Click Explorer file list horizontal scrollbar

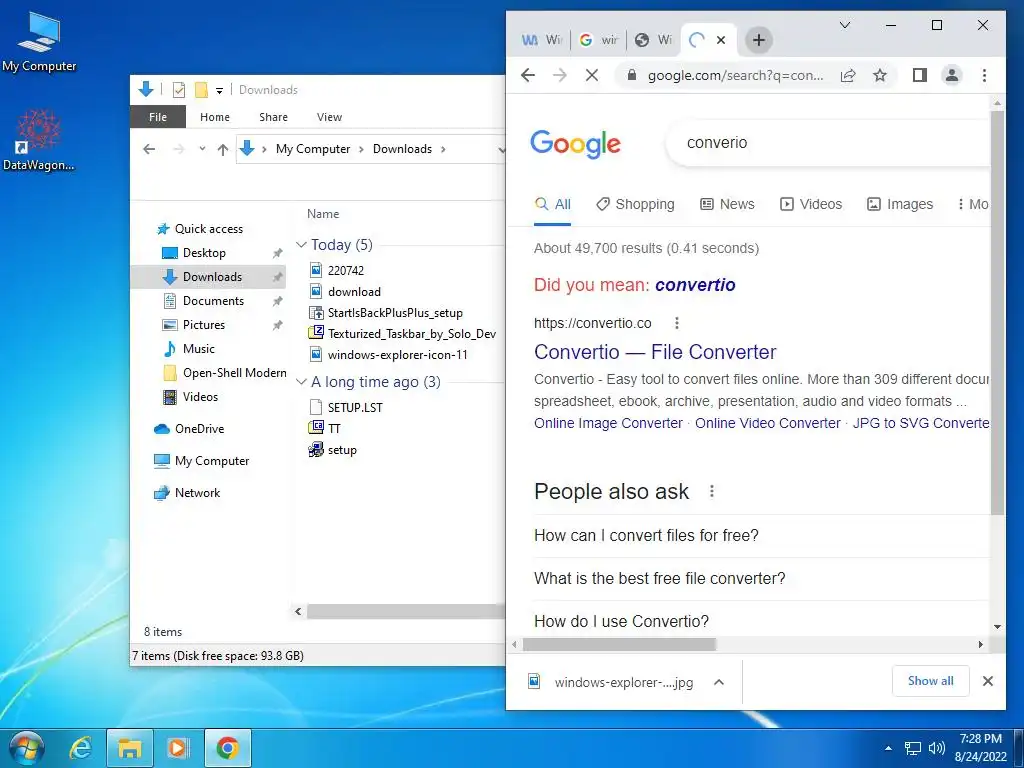[405, 612]
